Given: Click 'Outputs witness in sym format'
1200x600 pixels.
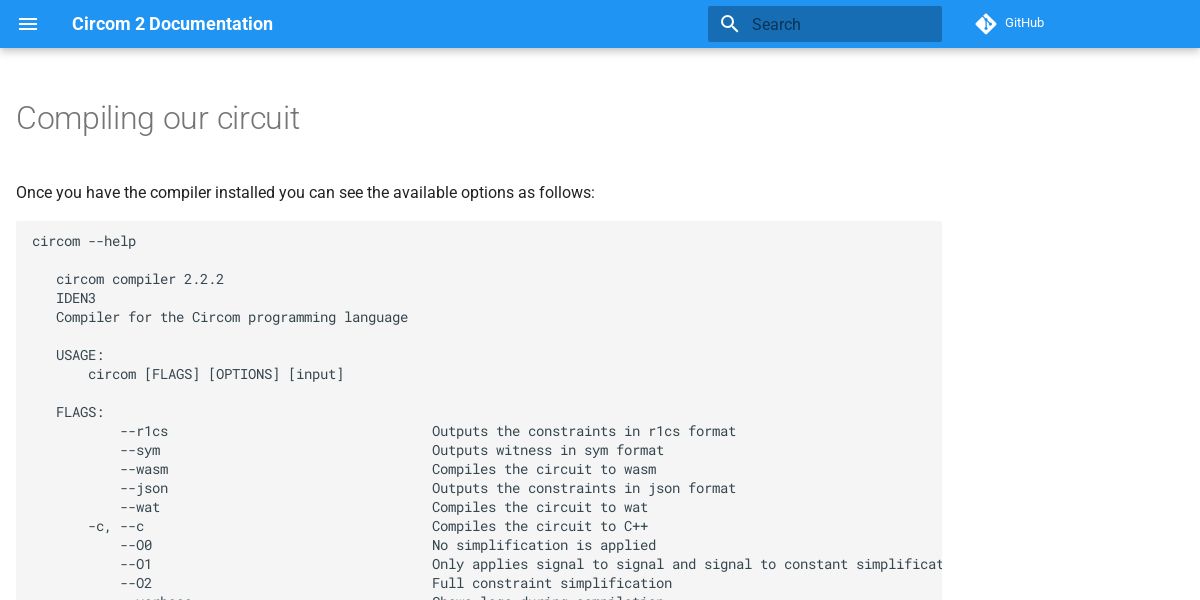Looking at the screenshot, I should 548,450.
